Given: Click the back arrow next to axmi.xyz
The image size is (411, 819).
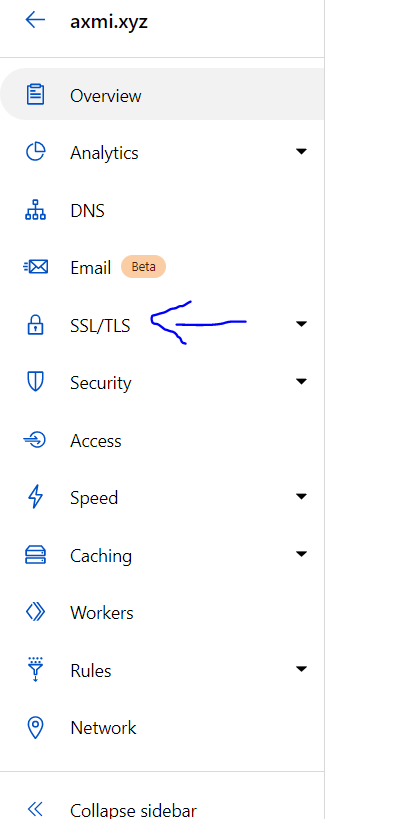Looking at the screenshot, I should click(x=35, y=20).
